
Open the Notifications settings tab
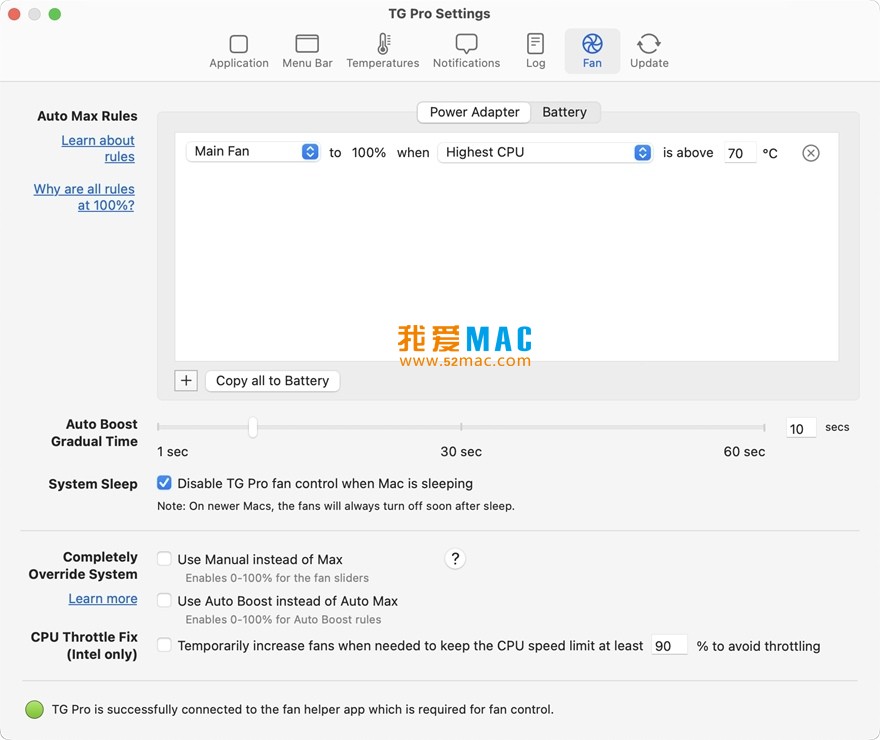[x=466, y=51]
